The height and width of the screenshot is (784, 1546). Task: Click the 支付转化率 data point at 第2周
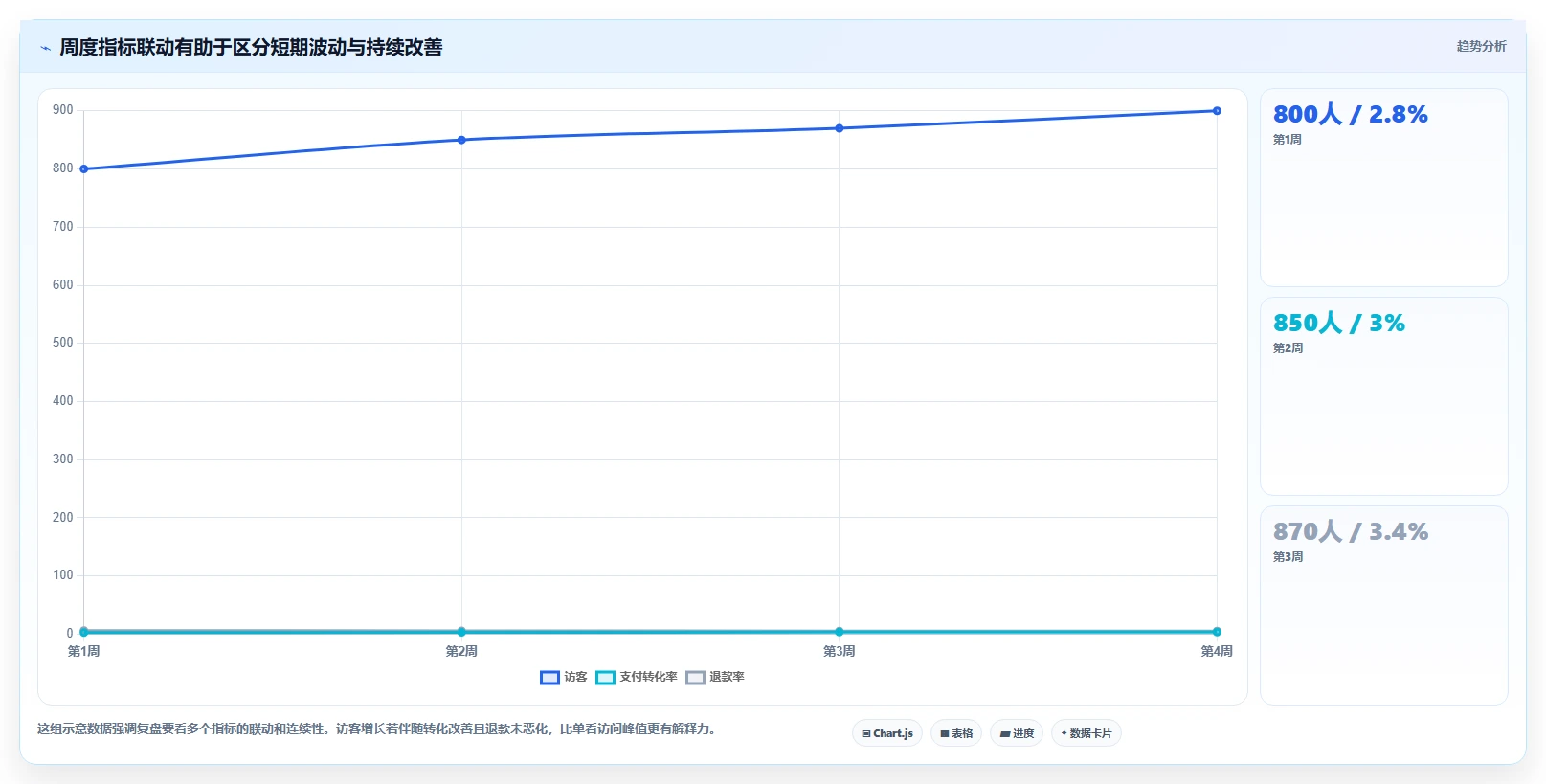click(461, 632)
